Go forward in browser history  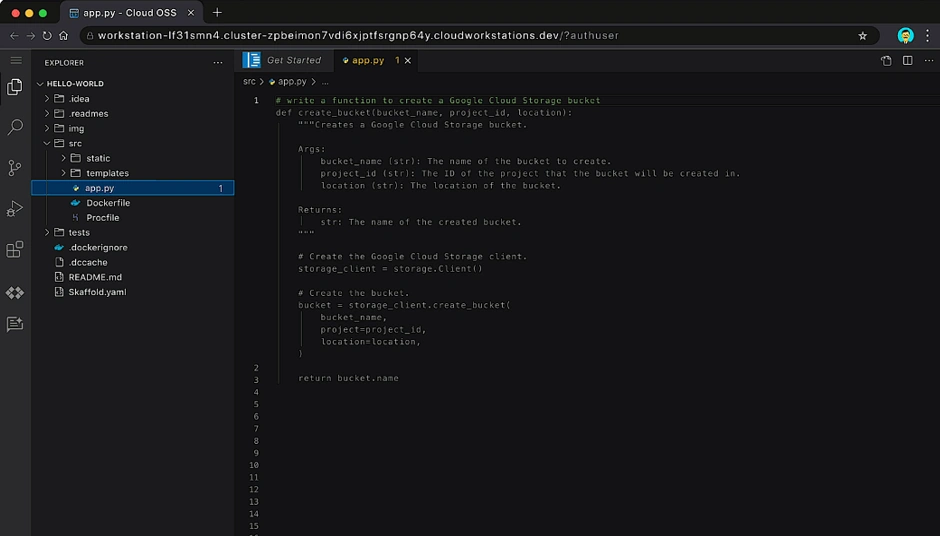point(31,36)
